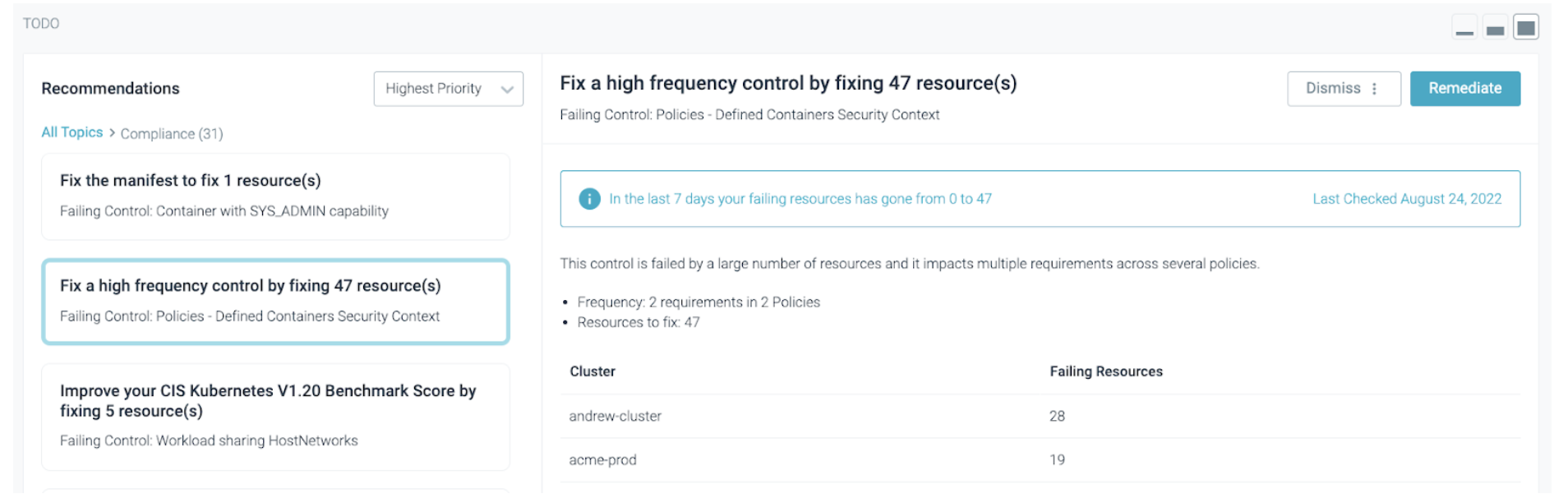Image resolution: width=1568 pixels, height=503 pixels.
Task: Select the half-height panel view icon
Action: pos(1496,27)
